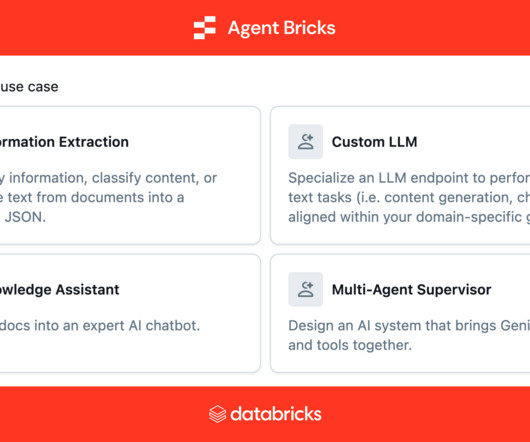The image size is (530, 442).
Task: Click 'text tasks (i.e. content generation' line
Action: (409, 198)
